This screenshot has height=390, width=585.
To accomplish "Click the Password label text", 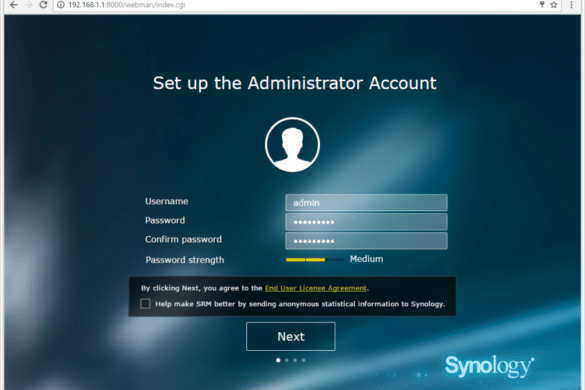I will pyautogui.click(x=165, y=220).
